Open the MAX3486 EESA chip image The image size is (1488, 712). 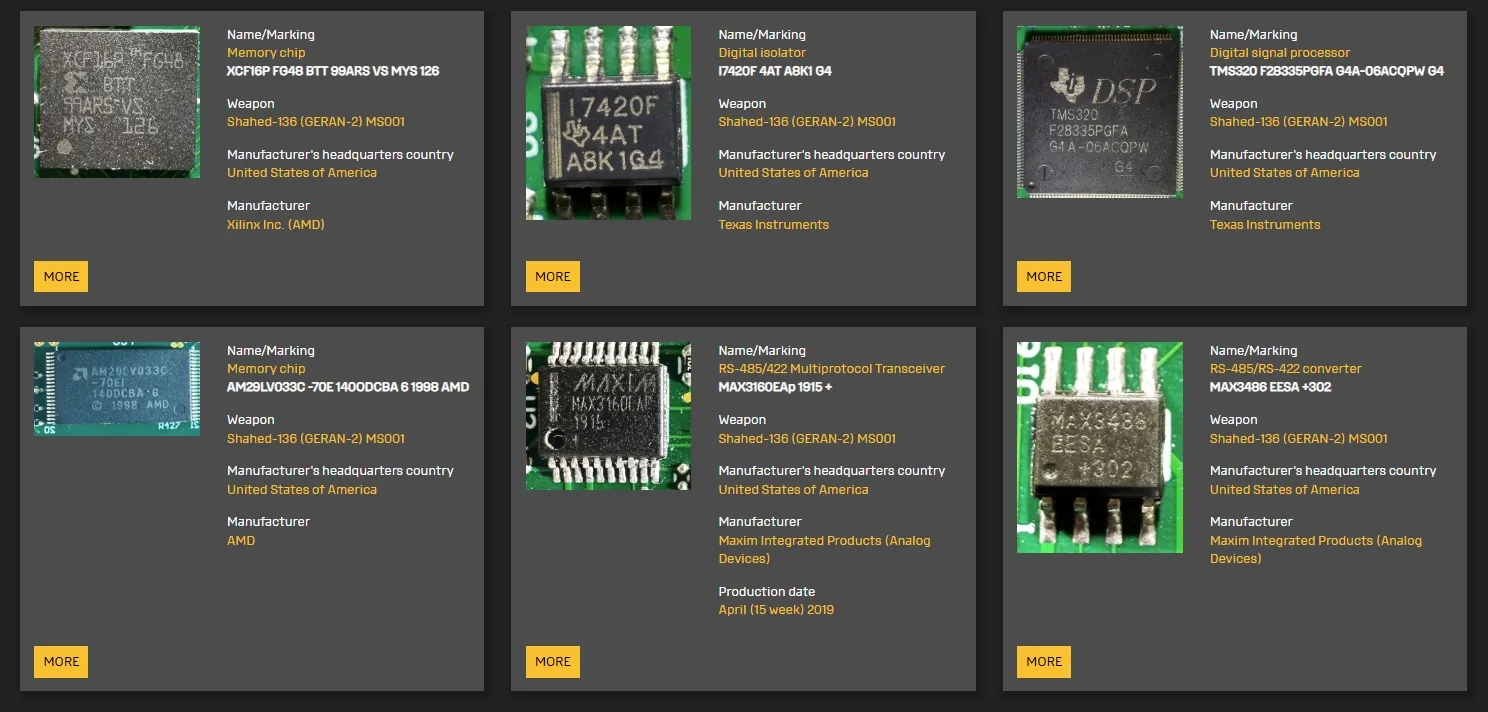tap(1099, 447)
